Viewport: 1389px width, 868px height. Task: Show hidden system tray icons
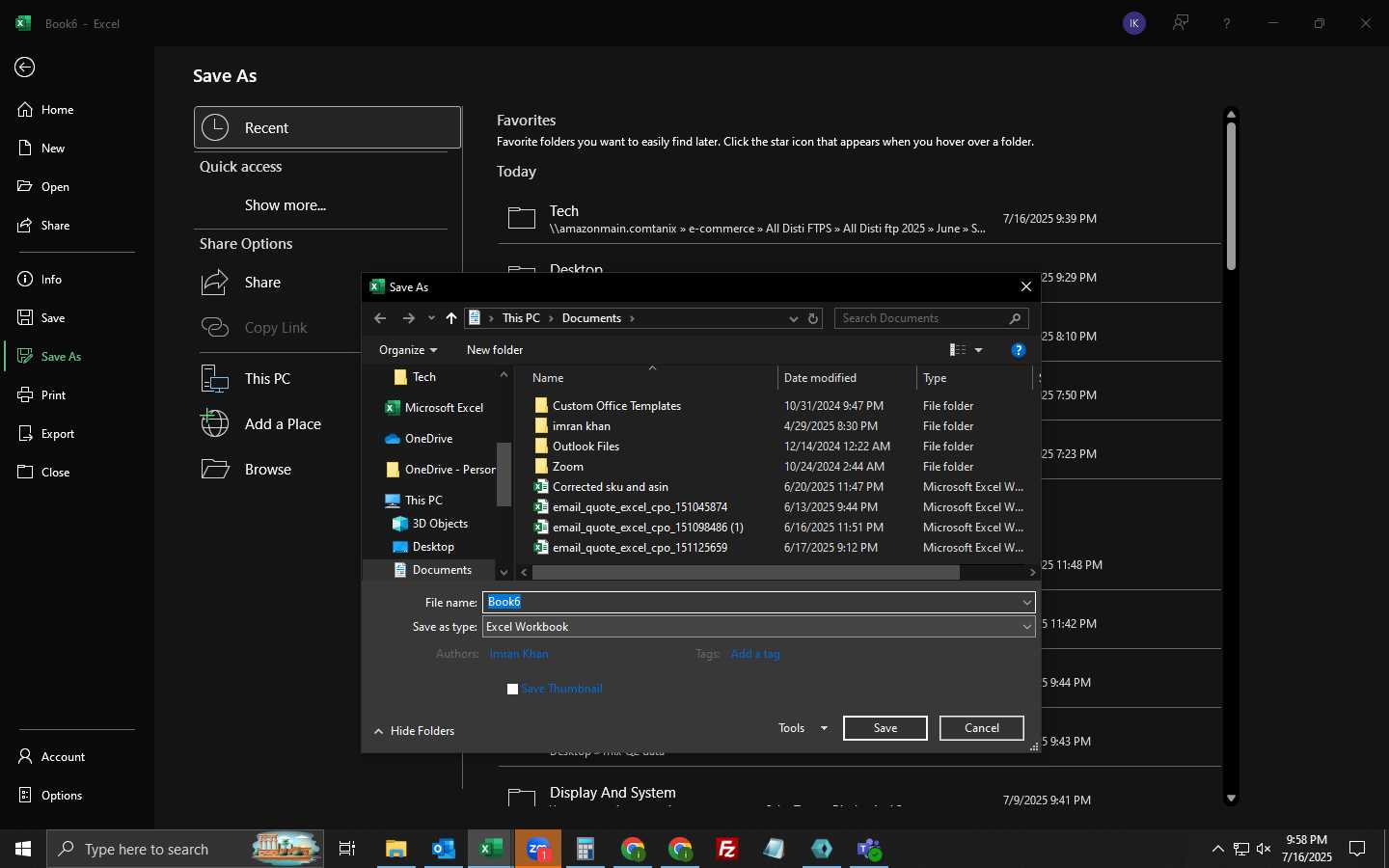coord(1217,849)
